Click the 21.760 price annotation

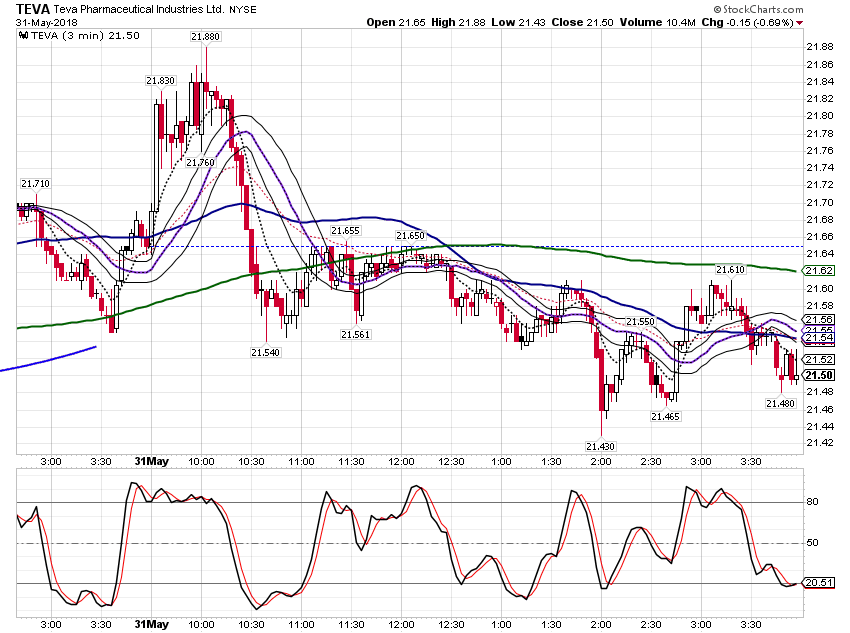click(201, 163)
